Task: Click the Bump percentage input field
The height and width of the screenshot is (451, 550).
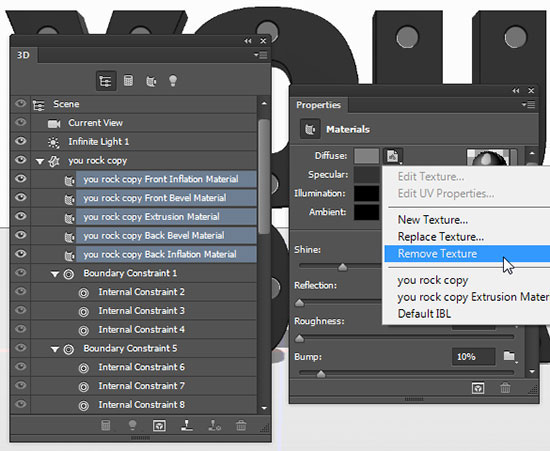Action: click(474, 357)
